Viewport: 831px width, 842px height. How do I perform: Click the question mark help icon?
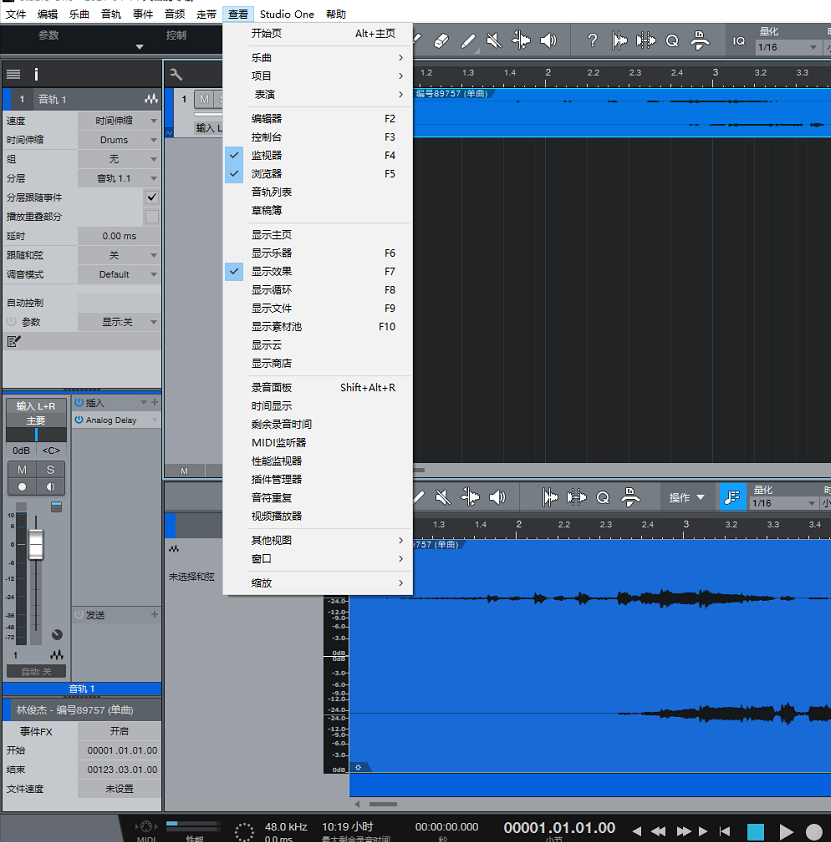592,41
